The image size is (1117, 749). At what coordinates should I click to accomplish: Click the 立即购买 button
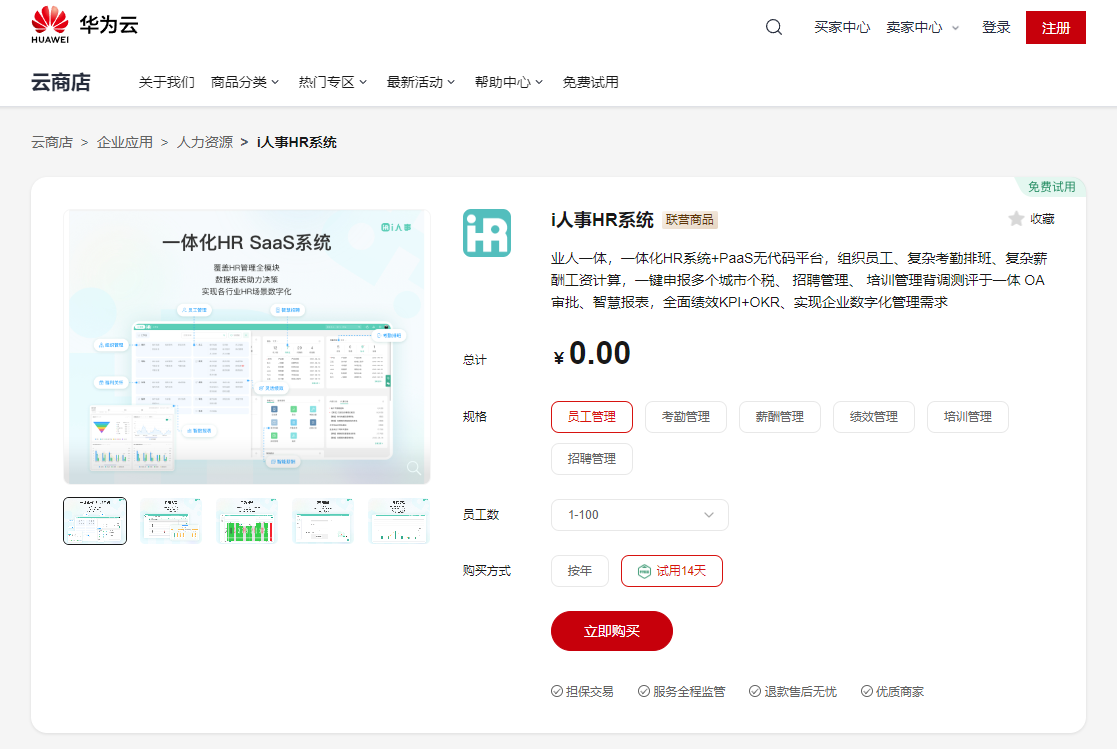[x=611, y=631]
